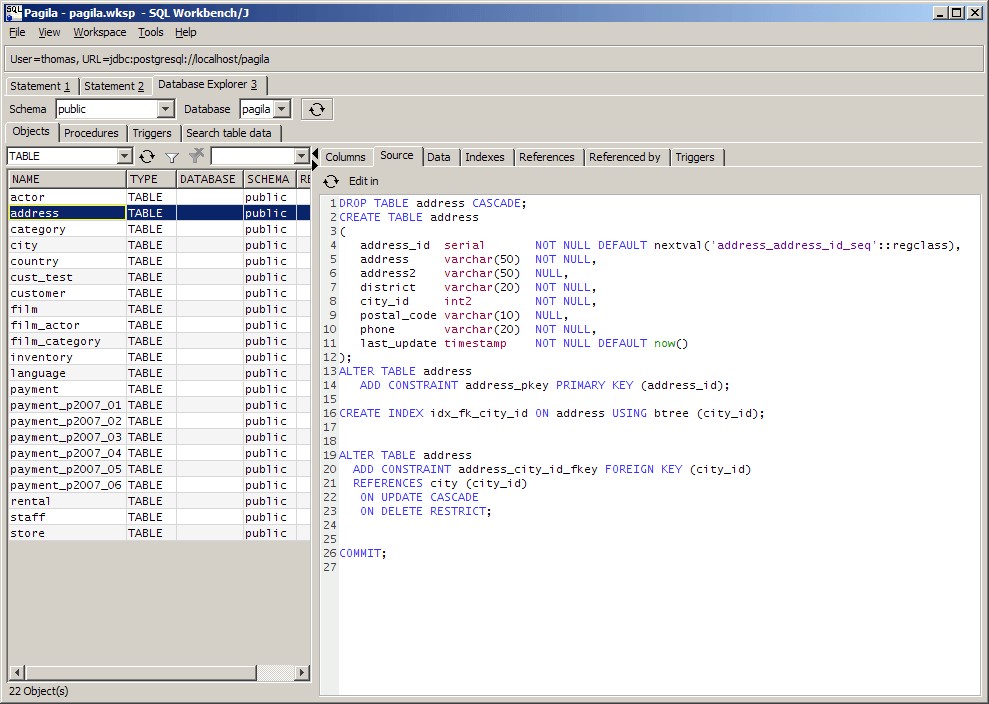The height and width of the screenshot is (704, 989).
Task: Click the reload icon next to Edit in
Action: [330, 181]
